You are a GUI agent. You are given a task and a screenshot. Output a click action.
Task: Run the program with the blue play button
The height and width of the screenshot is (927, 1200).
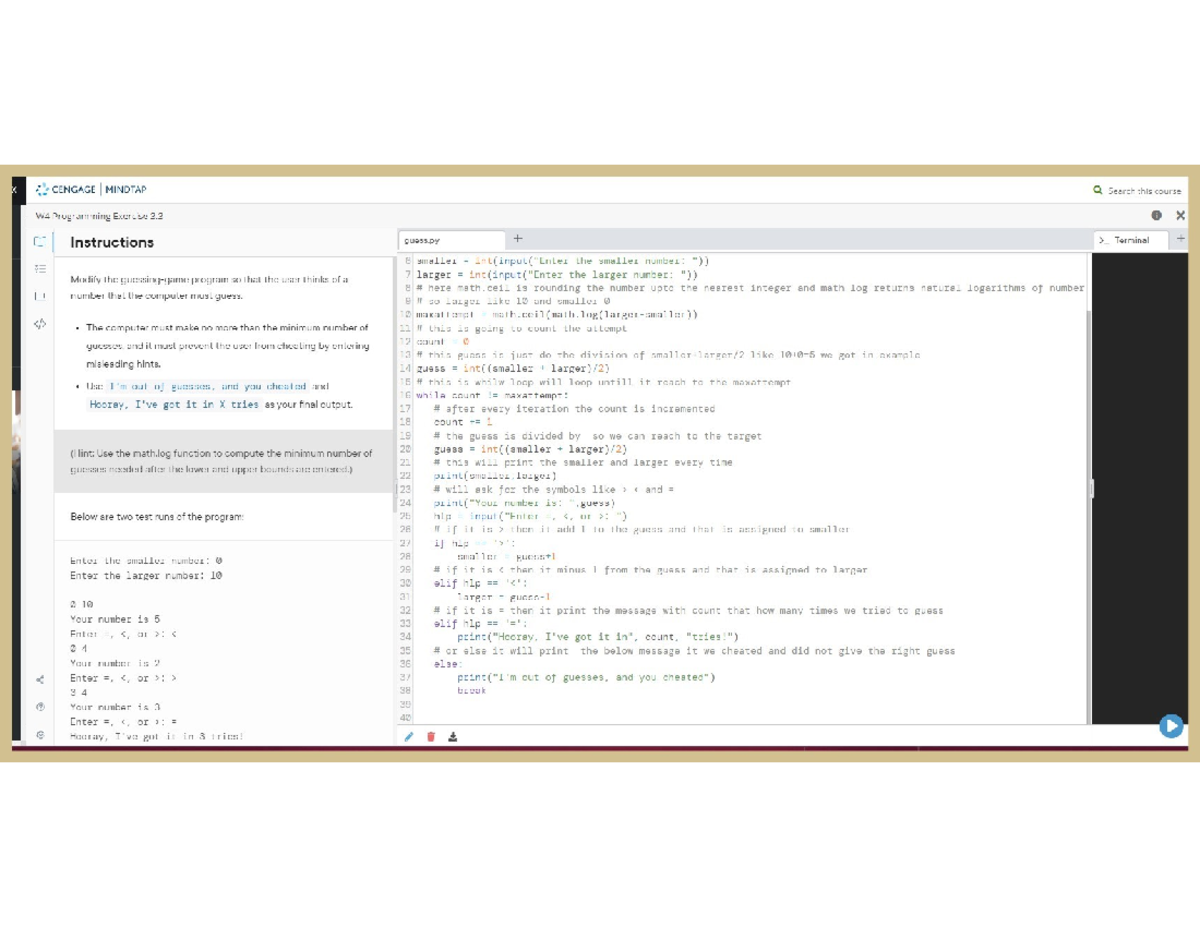(1171, 727)
